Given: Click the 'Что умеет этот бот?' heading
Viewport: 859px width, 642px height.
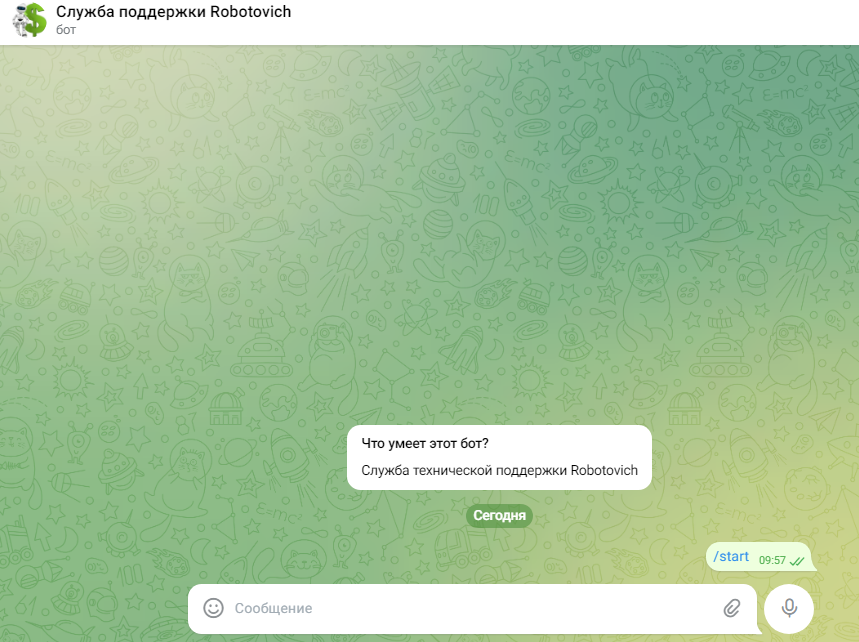Looking at the screenshot, I should (x=425, y=443).
